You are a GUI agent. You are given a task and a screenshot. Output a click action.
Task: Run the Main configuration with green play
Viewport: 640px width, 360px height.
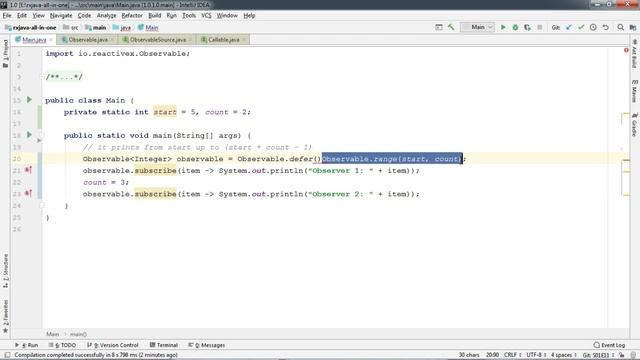[503, 27]
